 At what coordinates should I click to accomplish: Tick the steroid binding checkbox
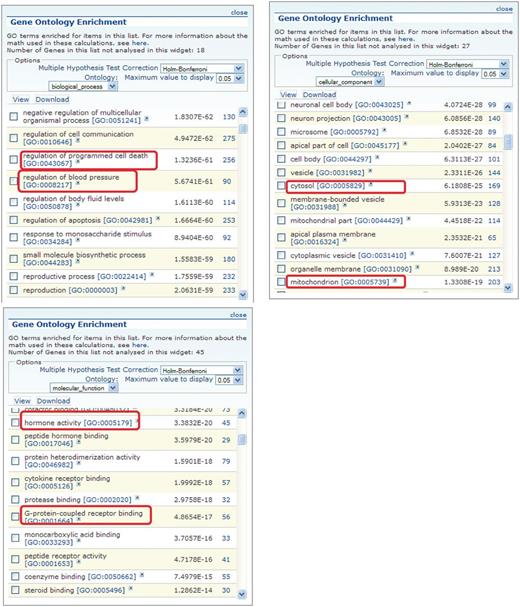click(x=15, y=590)
